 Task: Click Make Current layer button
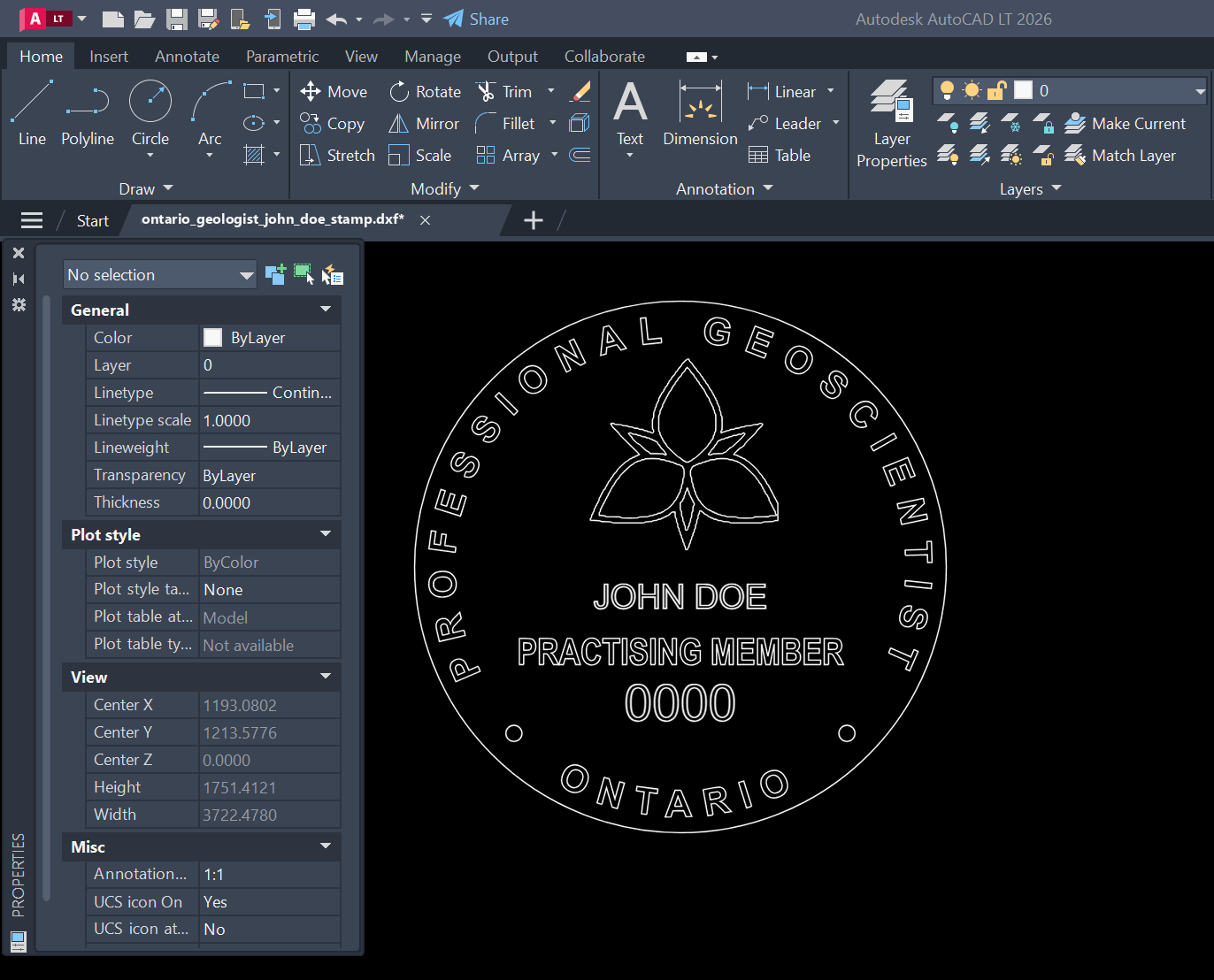(x=1125, y=123)
